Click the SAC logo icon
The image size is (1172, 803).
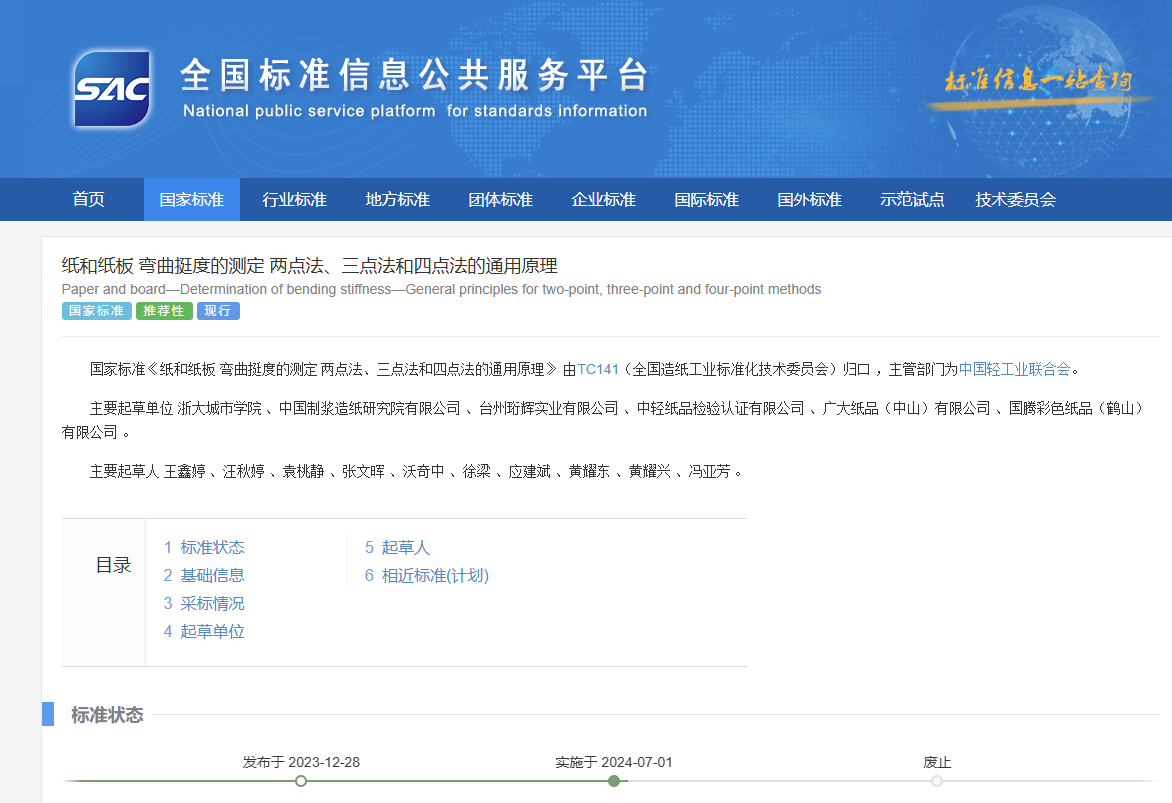[112, 89]
